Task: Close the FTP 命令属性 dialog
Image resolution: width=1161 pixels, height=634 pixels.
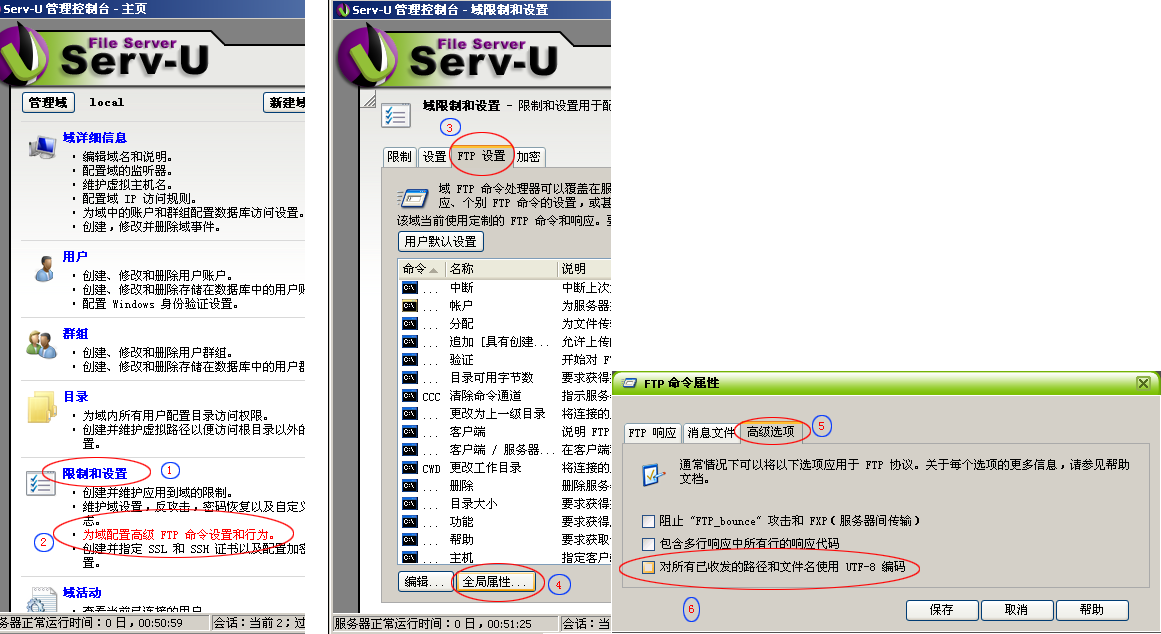Action: 1143,383
